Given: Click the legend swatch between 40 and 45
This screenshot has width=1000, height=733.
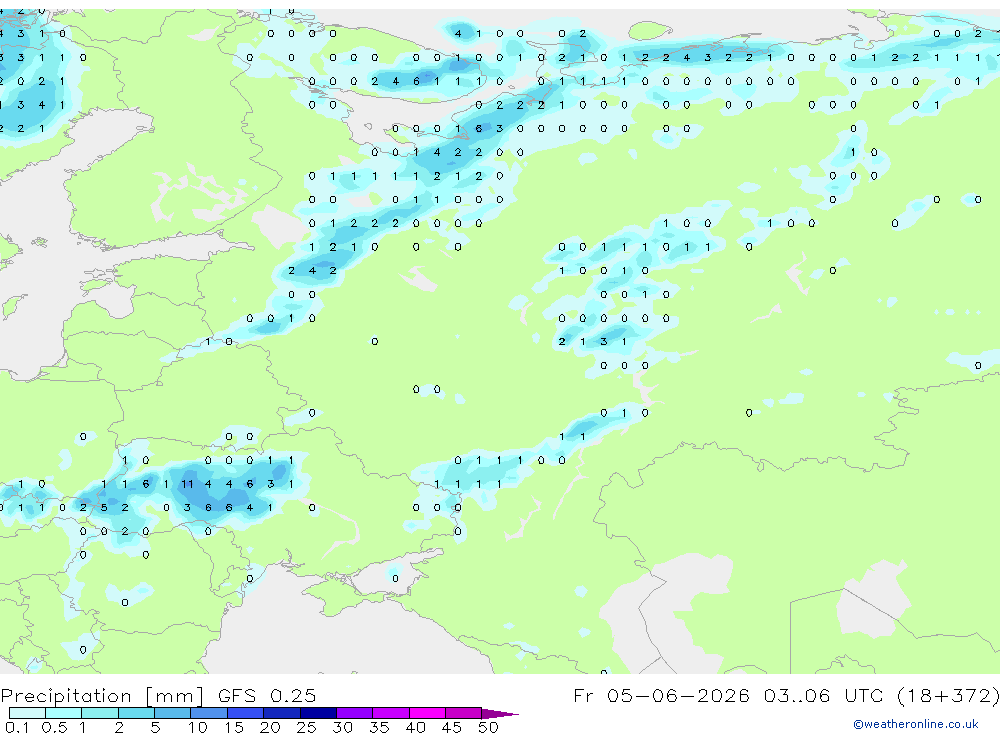Looking at the screenshot, I should pyautogui.click(x=427, y=713).
